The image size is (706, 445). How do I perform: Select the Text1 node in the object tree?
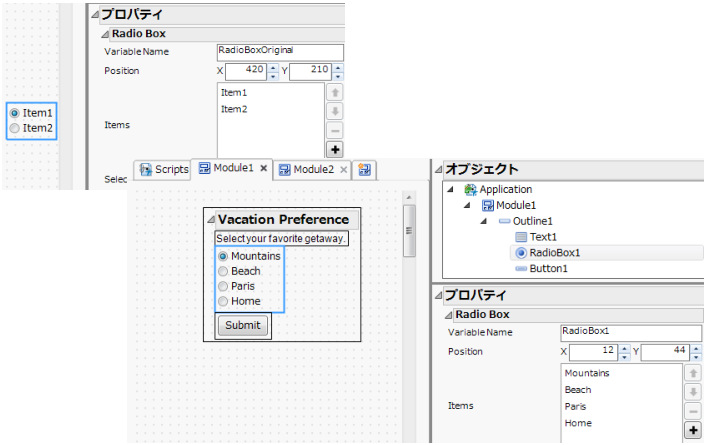(x=545, y=237)
